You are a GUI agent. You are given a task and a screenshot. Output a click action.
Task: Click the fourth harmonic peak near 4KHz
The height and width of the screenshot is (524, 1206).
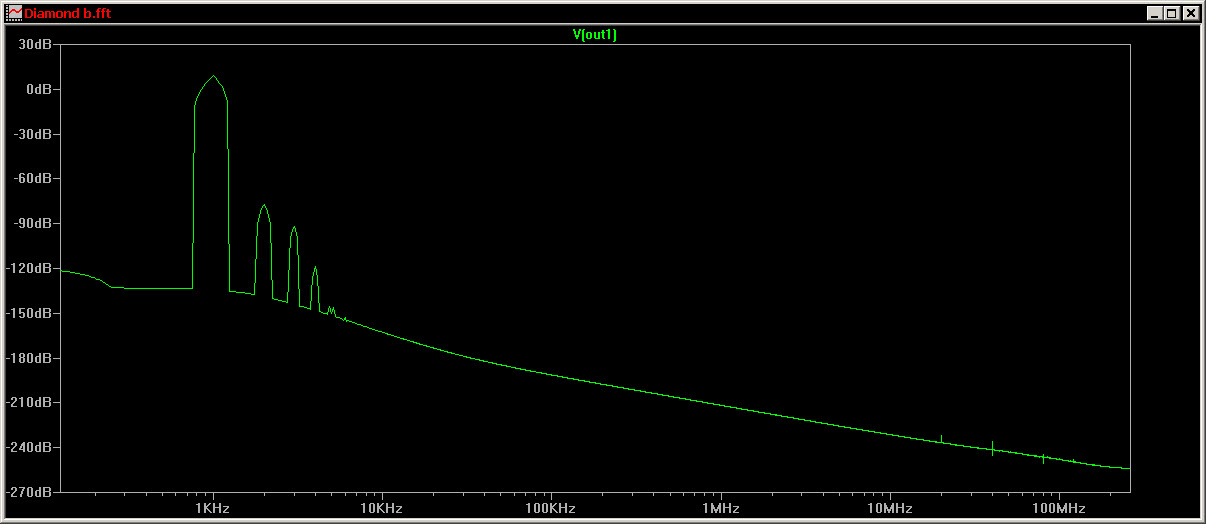pos(315,268)
